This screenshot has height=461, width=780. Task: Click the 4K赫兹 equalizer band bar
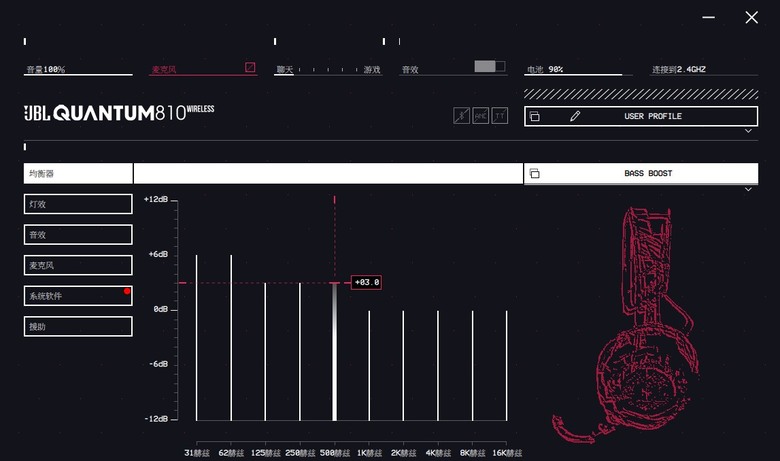tap(438, 366)
